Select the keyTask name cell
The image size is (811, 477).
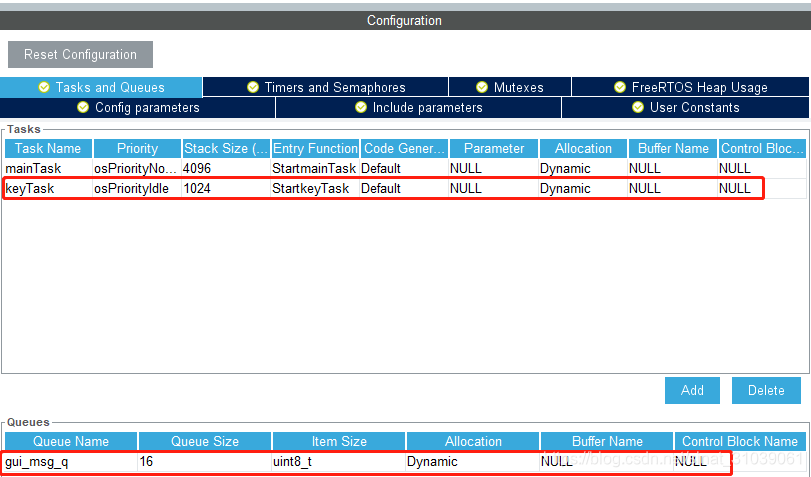click(48, 188)
